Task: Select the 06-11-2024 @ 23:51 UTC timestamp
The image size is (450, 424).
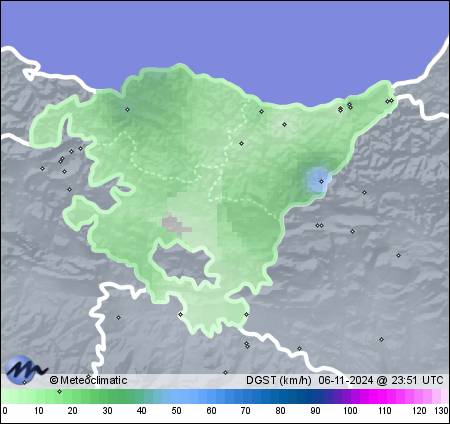Action: point(381,380)
